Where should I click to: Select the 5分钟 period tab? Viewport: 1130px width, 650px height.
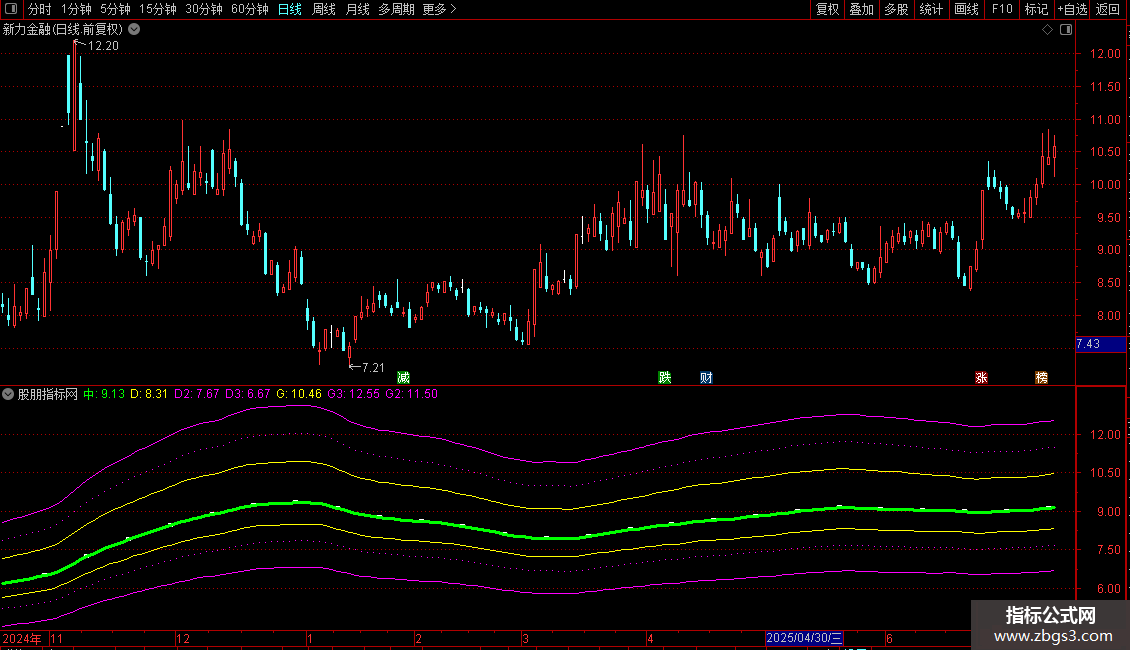coord(115,9)
